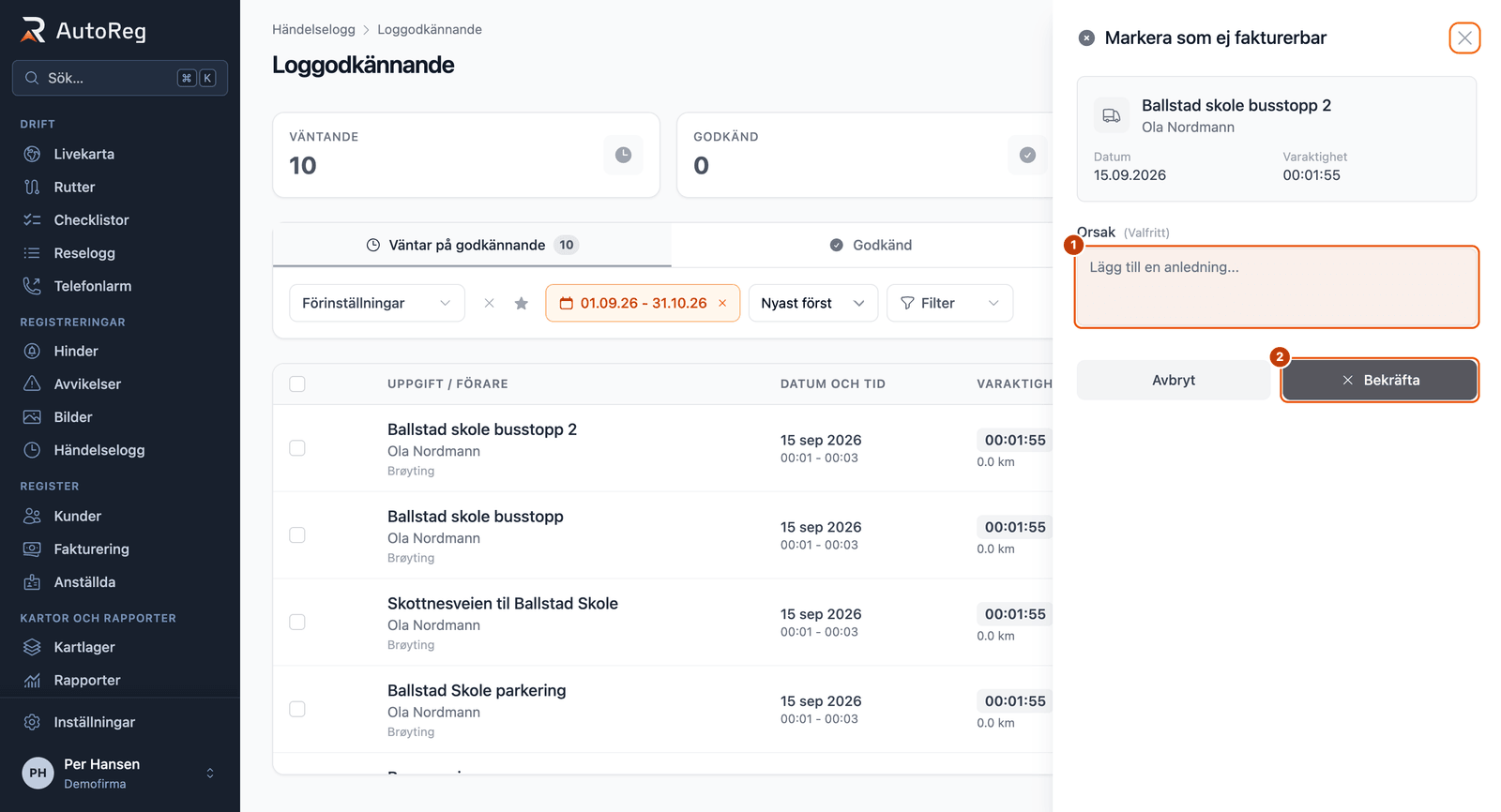Check the Ballstad skole busstopp row checkbox
Image resolution: width=1501 pixels, height=812 pixels.
click(x=297, y=535)
